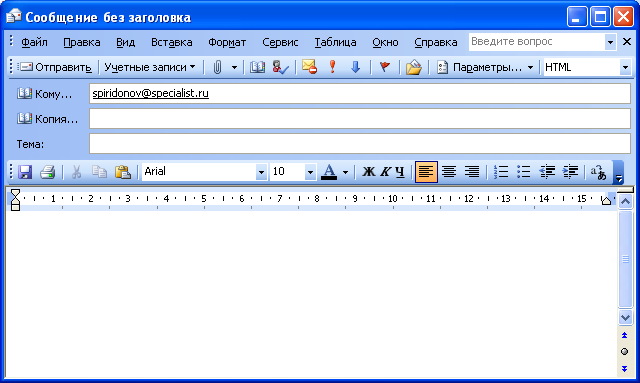
Task: Open the Файл menu
Action: point(34,42)
